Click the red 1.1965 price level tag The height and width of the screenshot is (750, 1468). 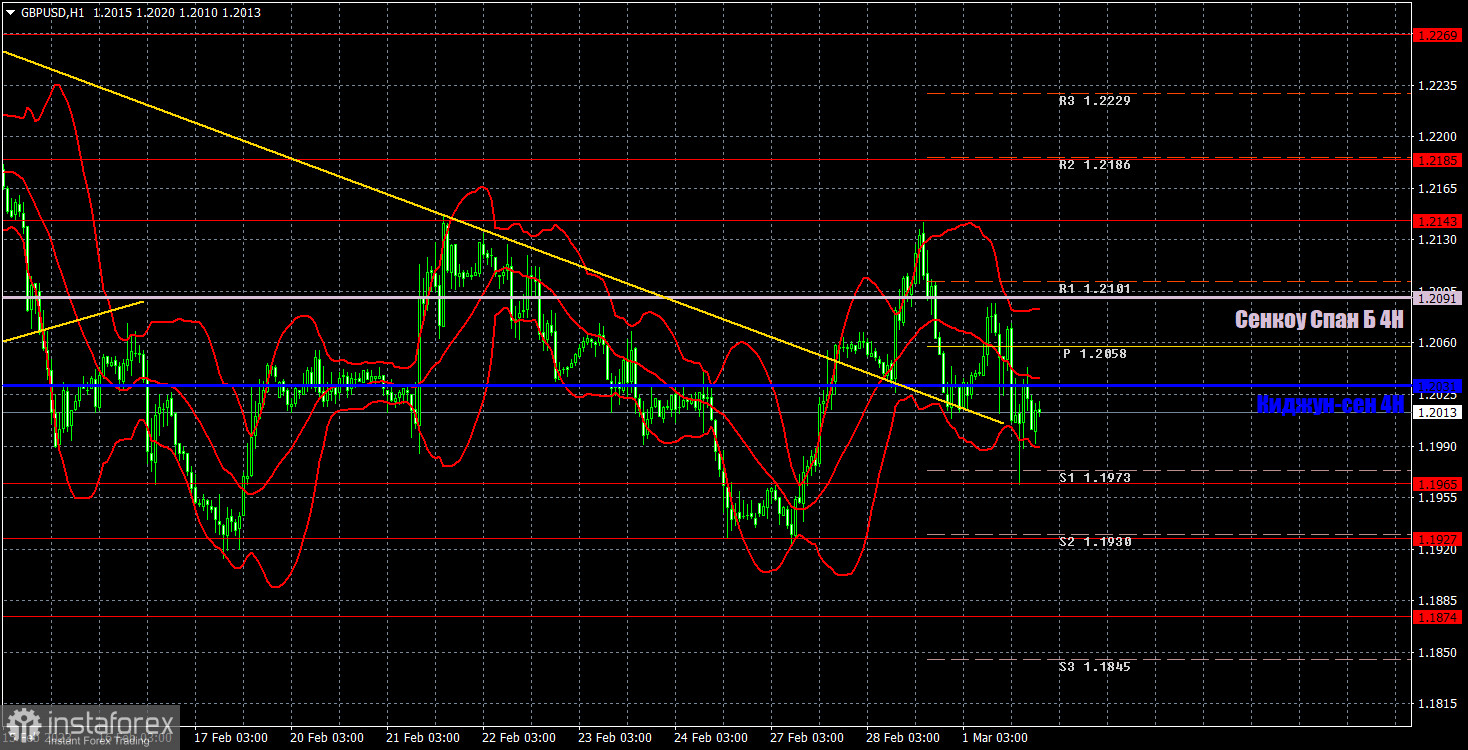pos(1439,484)
